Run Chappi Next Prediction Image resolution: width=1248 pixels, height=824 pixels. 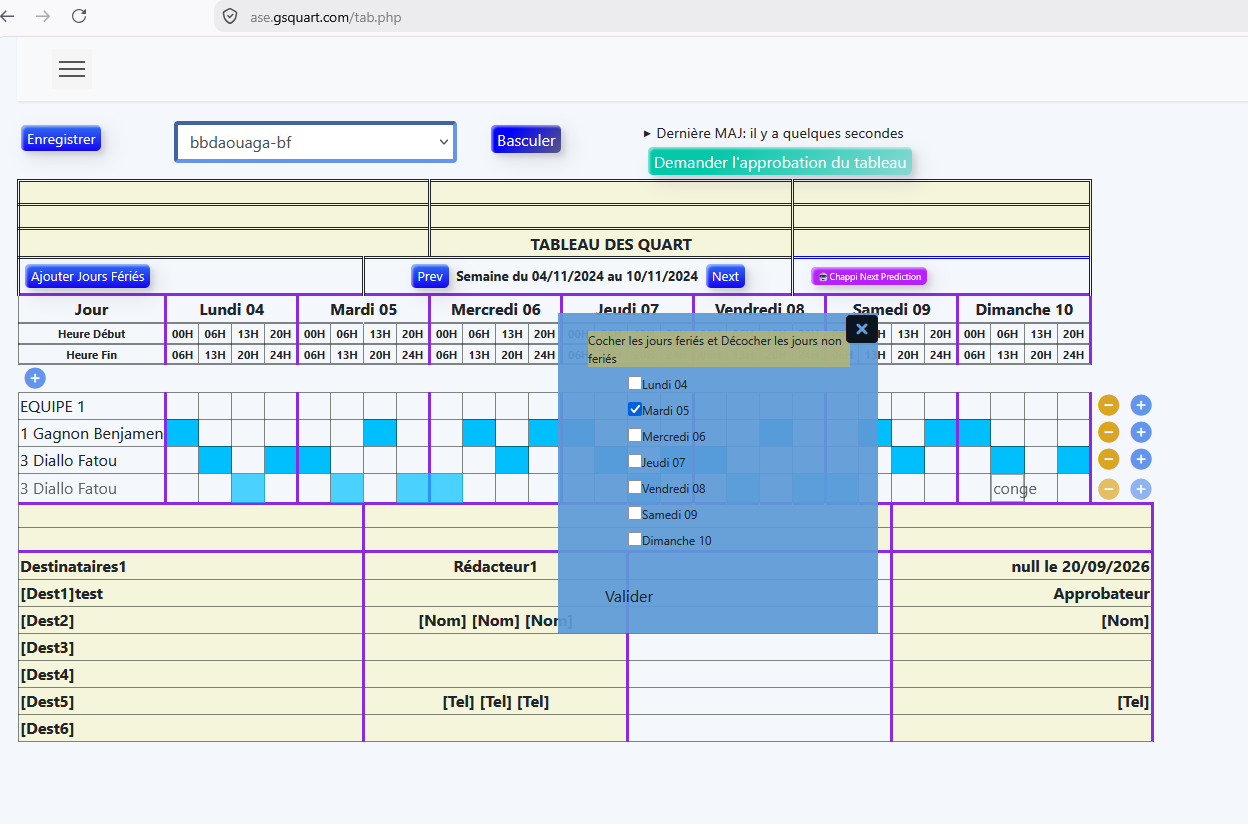point(869,277)
